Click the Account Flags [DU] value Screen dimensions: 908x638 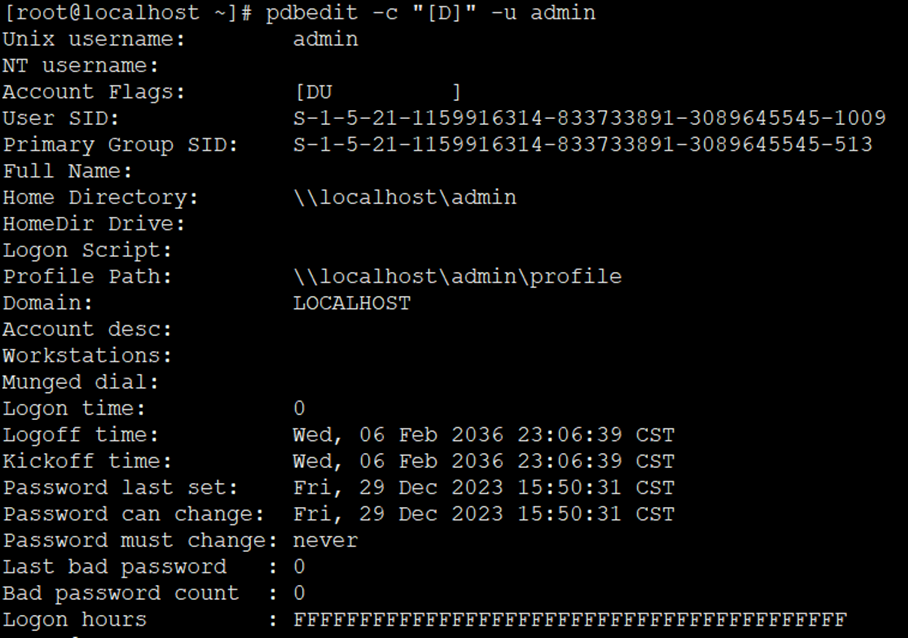(378, 92)
